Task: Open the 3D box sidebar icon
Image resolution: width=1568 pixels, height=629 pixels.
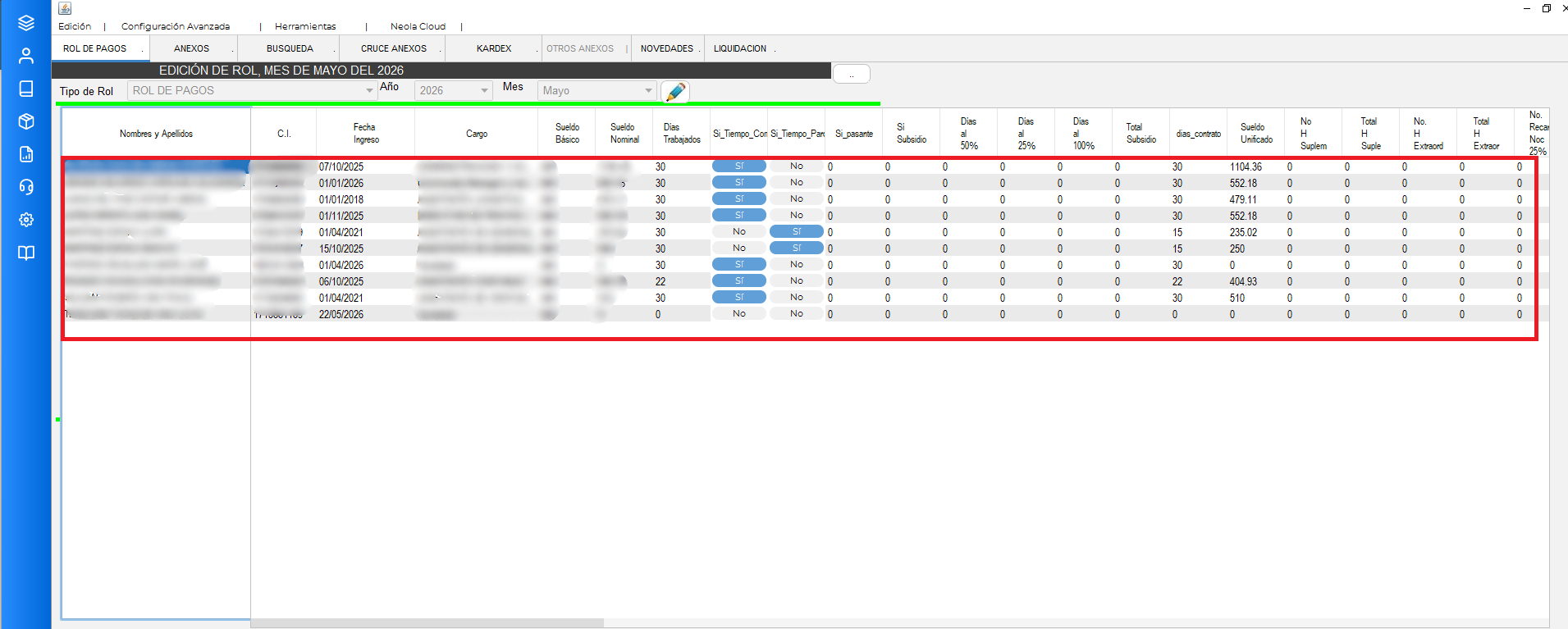Action: tap(26, 121)
